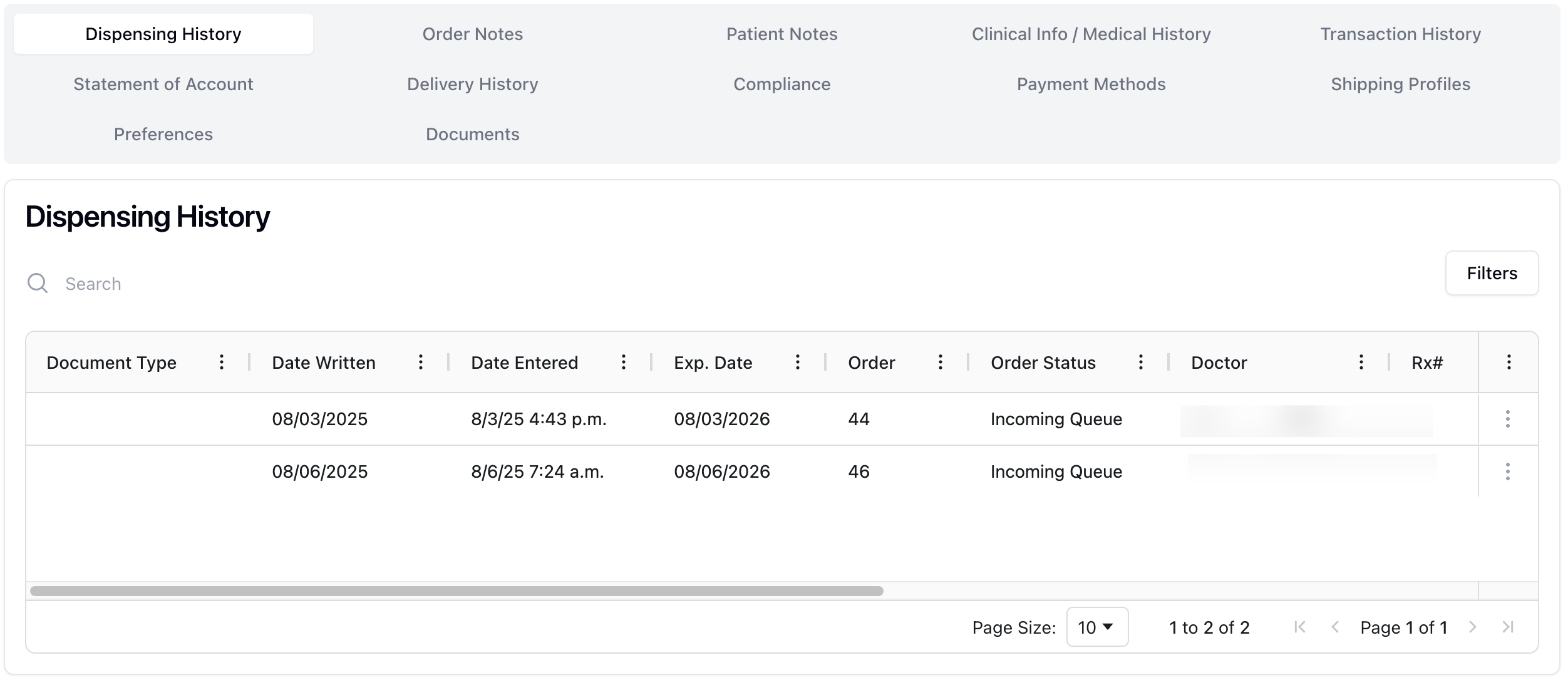The width and height of the screenshot is (1568, 680).
Task: Open the Documents tab
Action: pos(472,134)
